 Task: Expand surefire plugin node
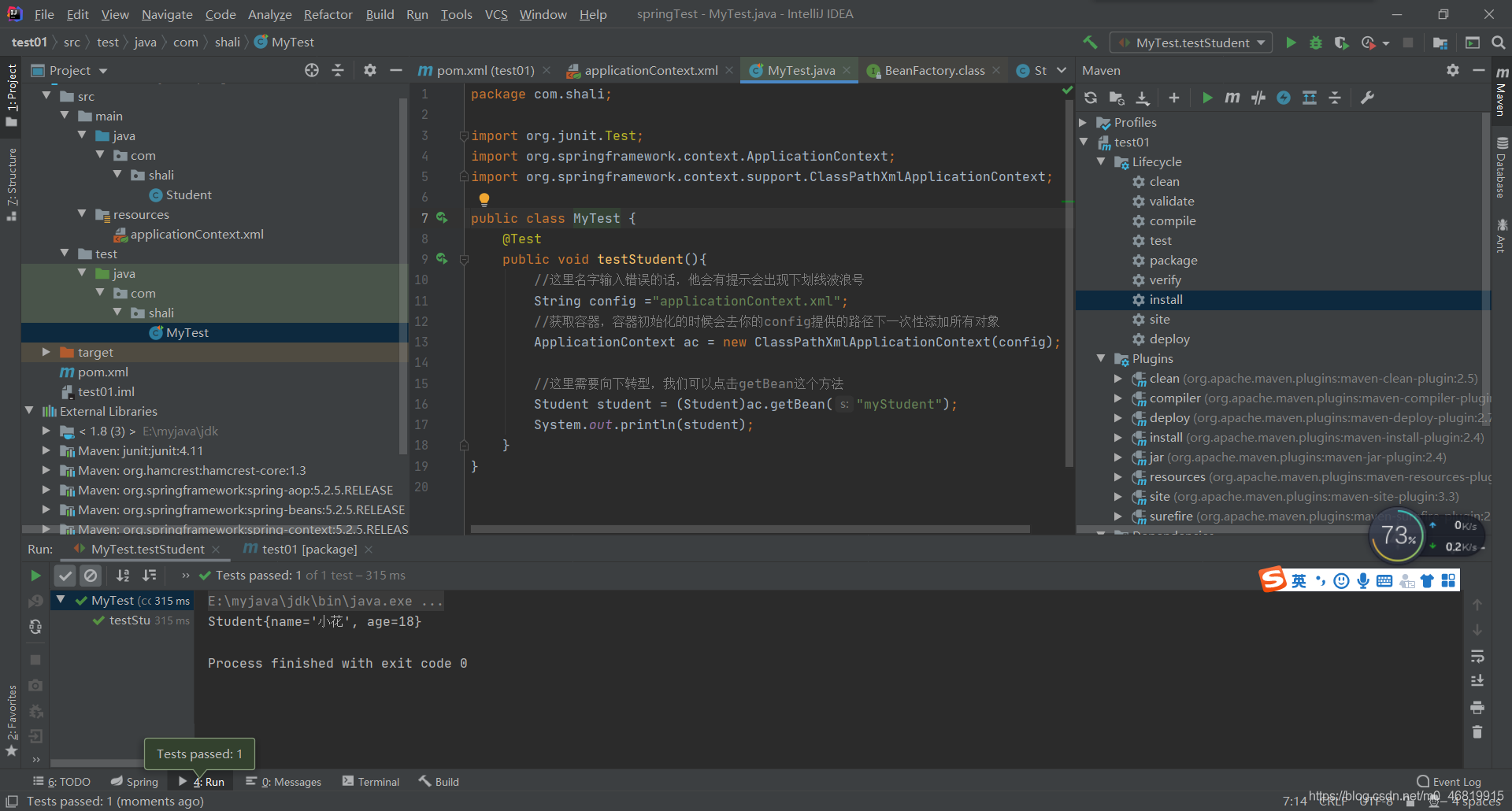pos(1118,516)
